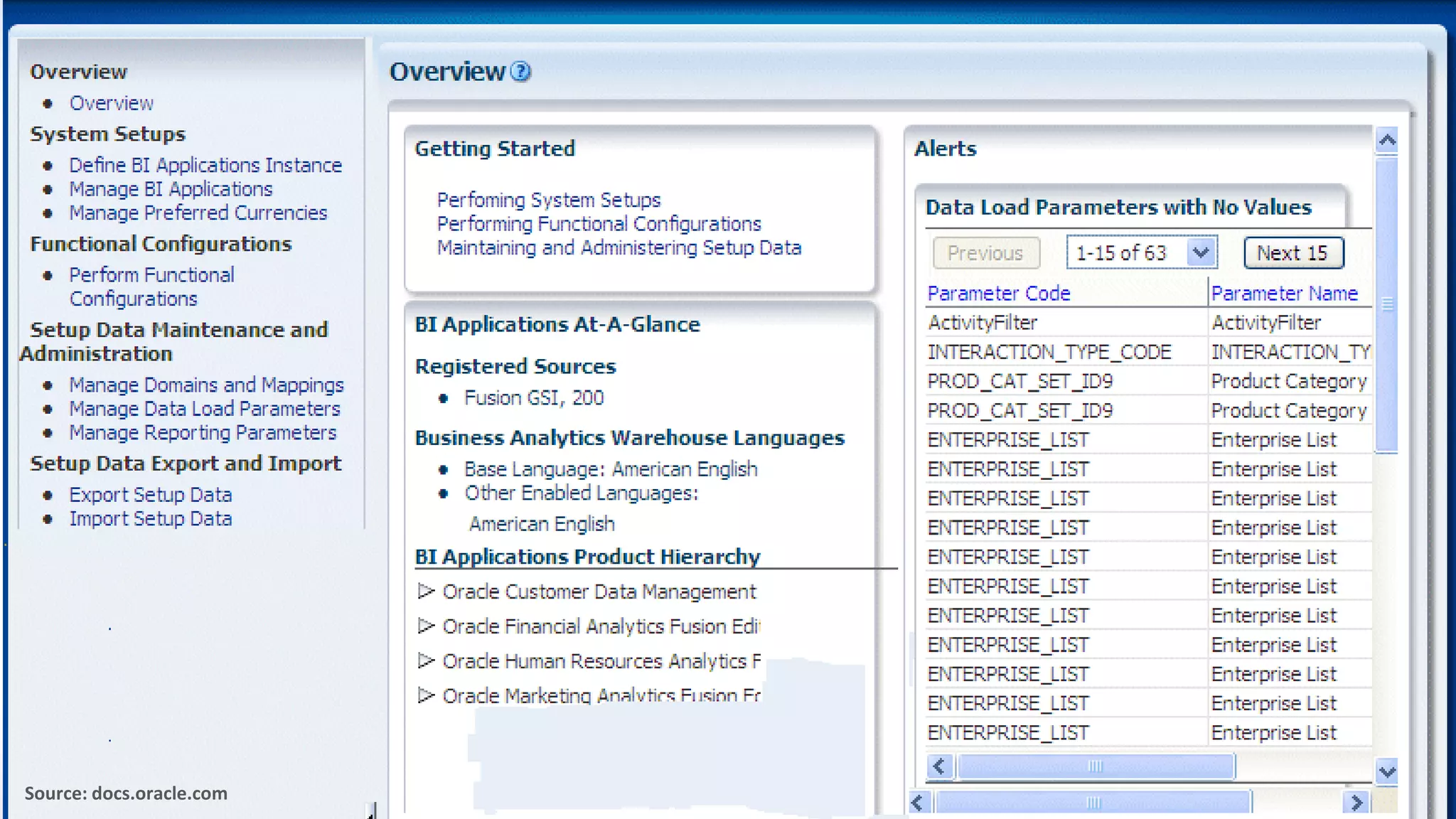
Task: Open Export Setup Data link
Action: [151, 495]
